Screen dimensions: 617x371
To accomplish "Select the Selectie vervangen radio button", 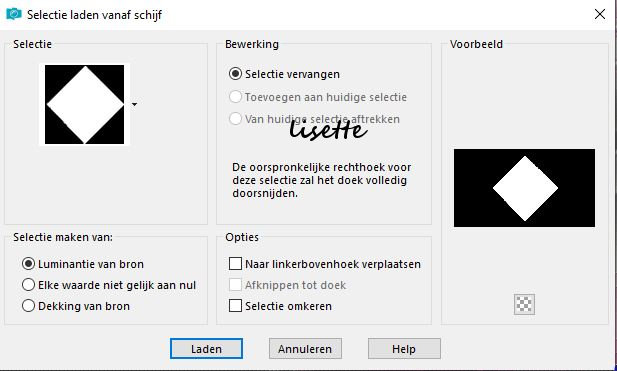I will (x=235, y=74).
